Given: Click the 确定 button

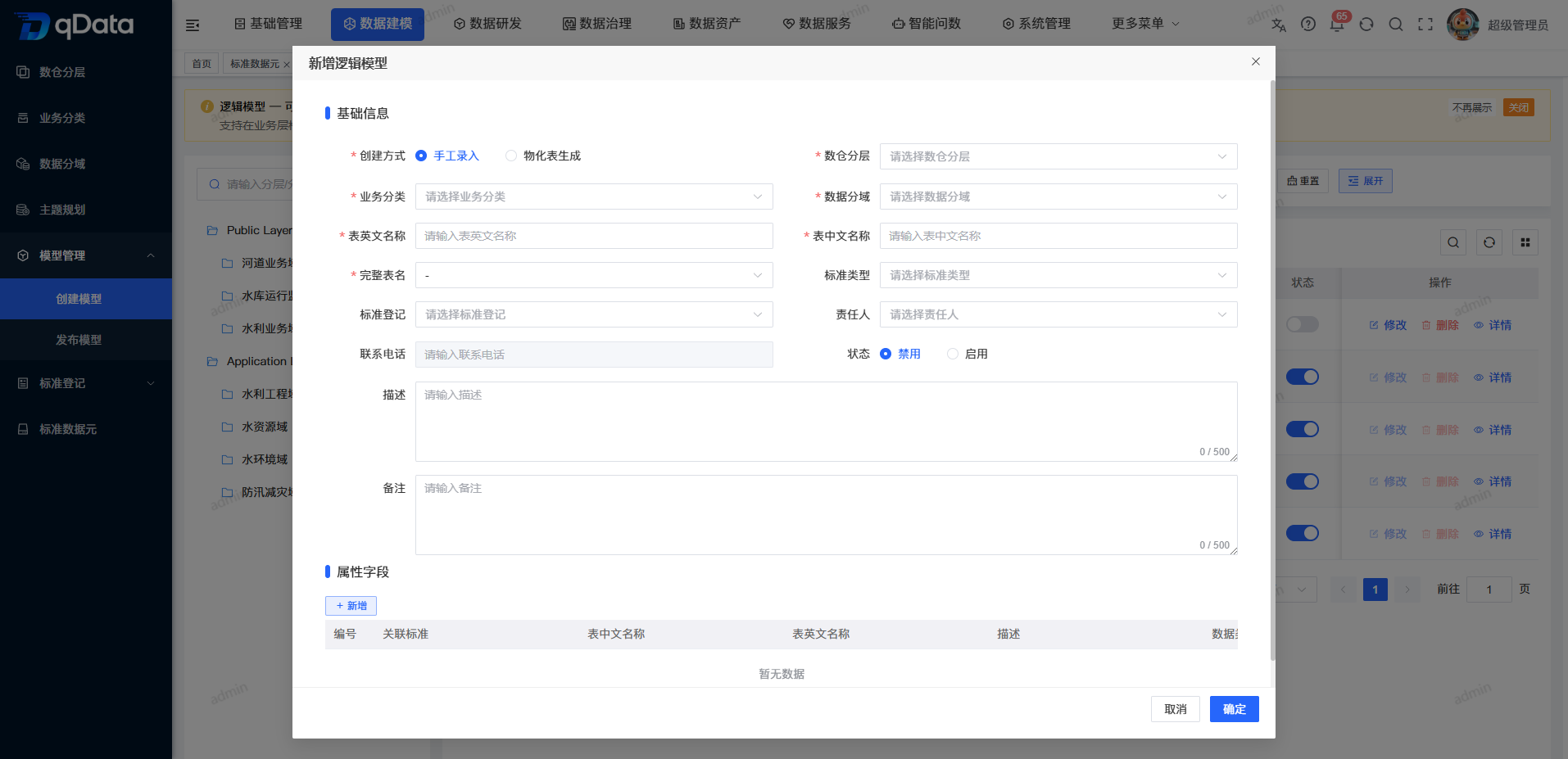Looking at the screenshot, I should 1235,709.
